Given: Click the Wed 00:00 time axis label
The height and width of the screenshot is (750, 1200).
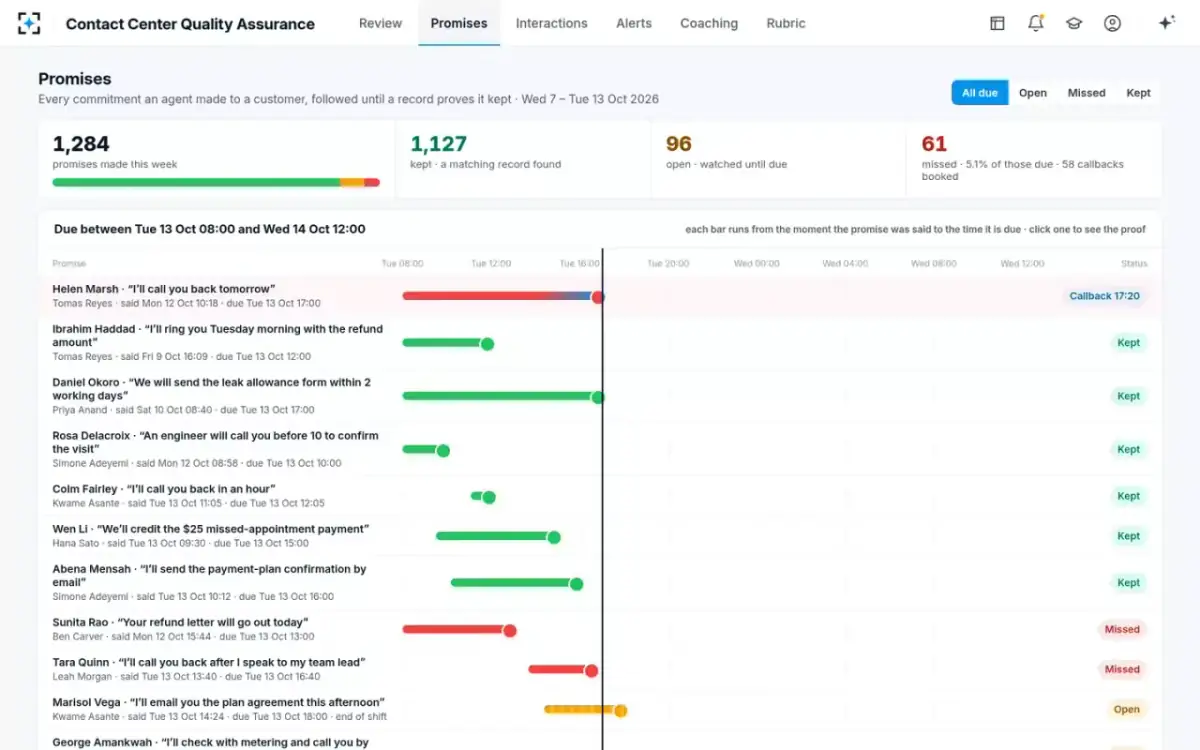Looking at the screenshot, I should tap(756, 264).
